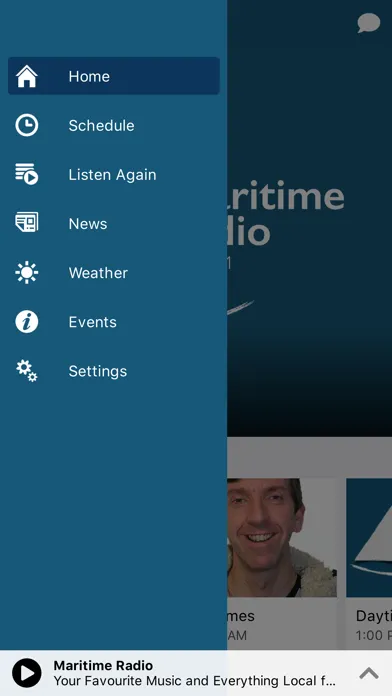392x696 pixels.
Task: Open the Settings menu item
Action: coord(114,371)
